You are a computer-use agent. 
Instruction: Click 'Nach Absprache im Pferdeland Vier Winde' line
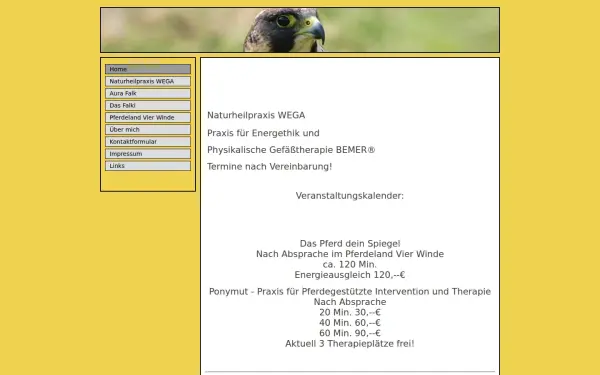pyautogui.click(x=350, y=254)
